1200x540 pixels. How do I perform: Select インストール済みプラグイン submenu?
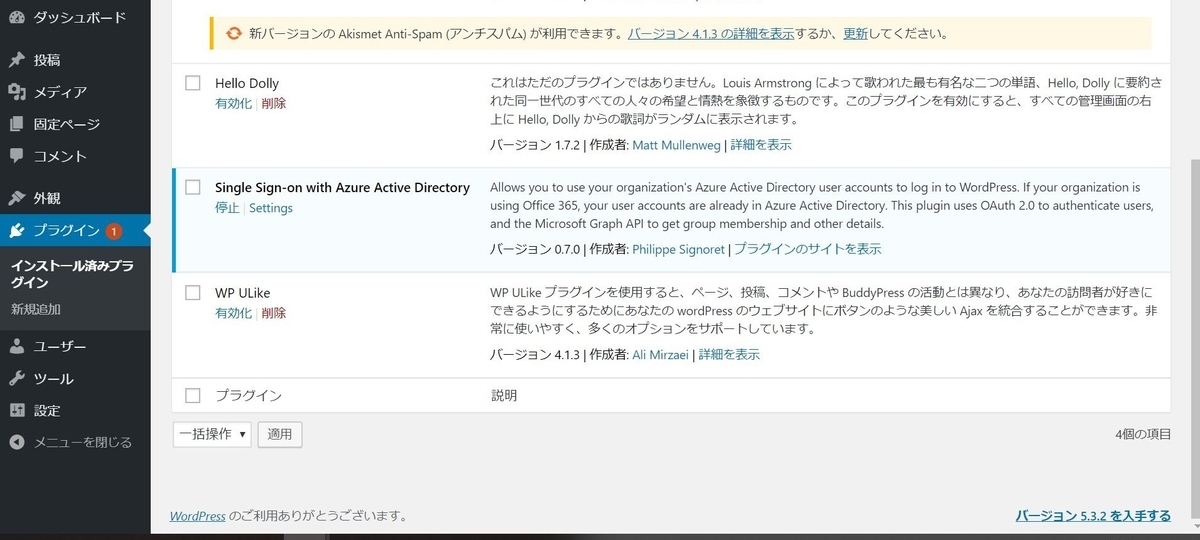[x=72, y=274]
